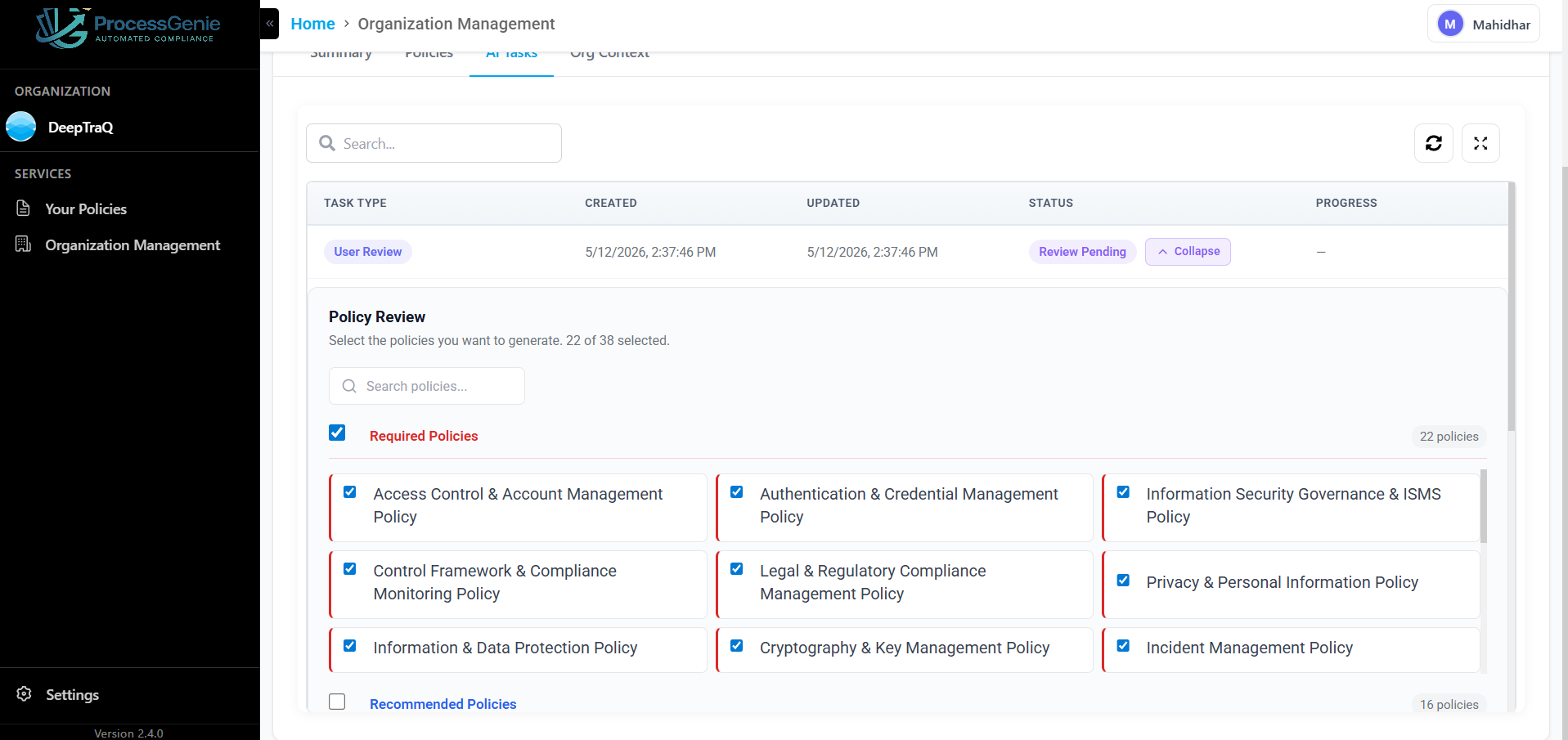Click the Search policies input field
The image size is (1568, 740).
coord(426,386)
